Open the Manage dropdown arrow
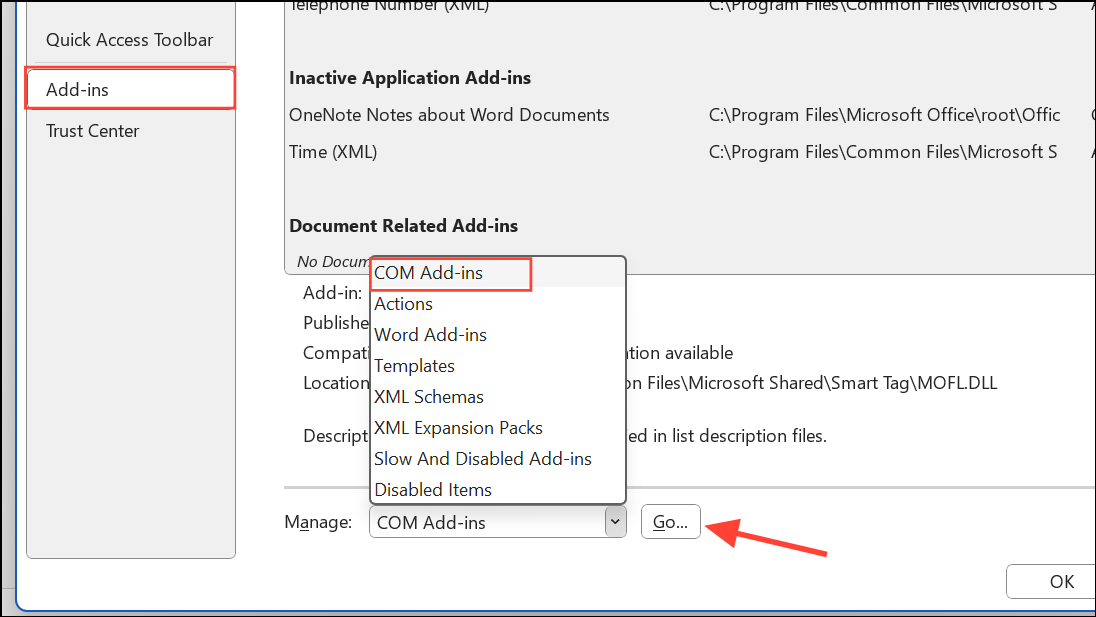1096x617 pixels. click(615, 521)
